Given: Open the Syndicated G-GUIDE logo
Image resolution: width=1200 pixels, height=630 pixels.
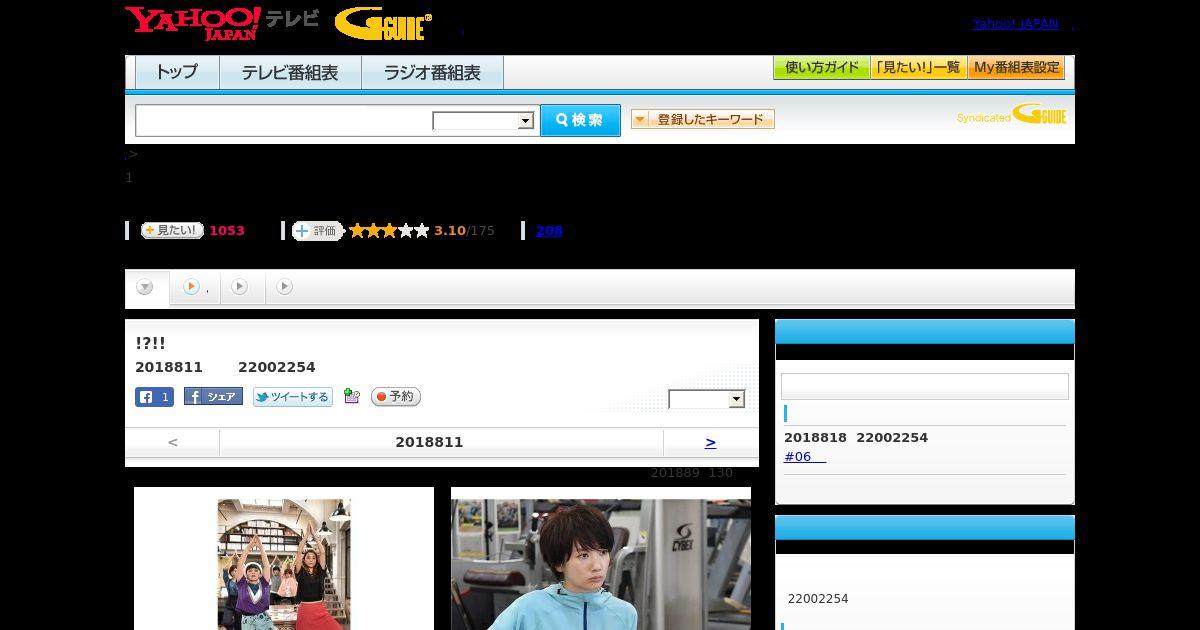Looking at the screenshot, I should [1012, 114].
